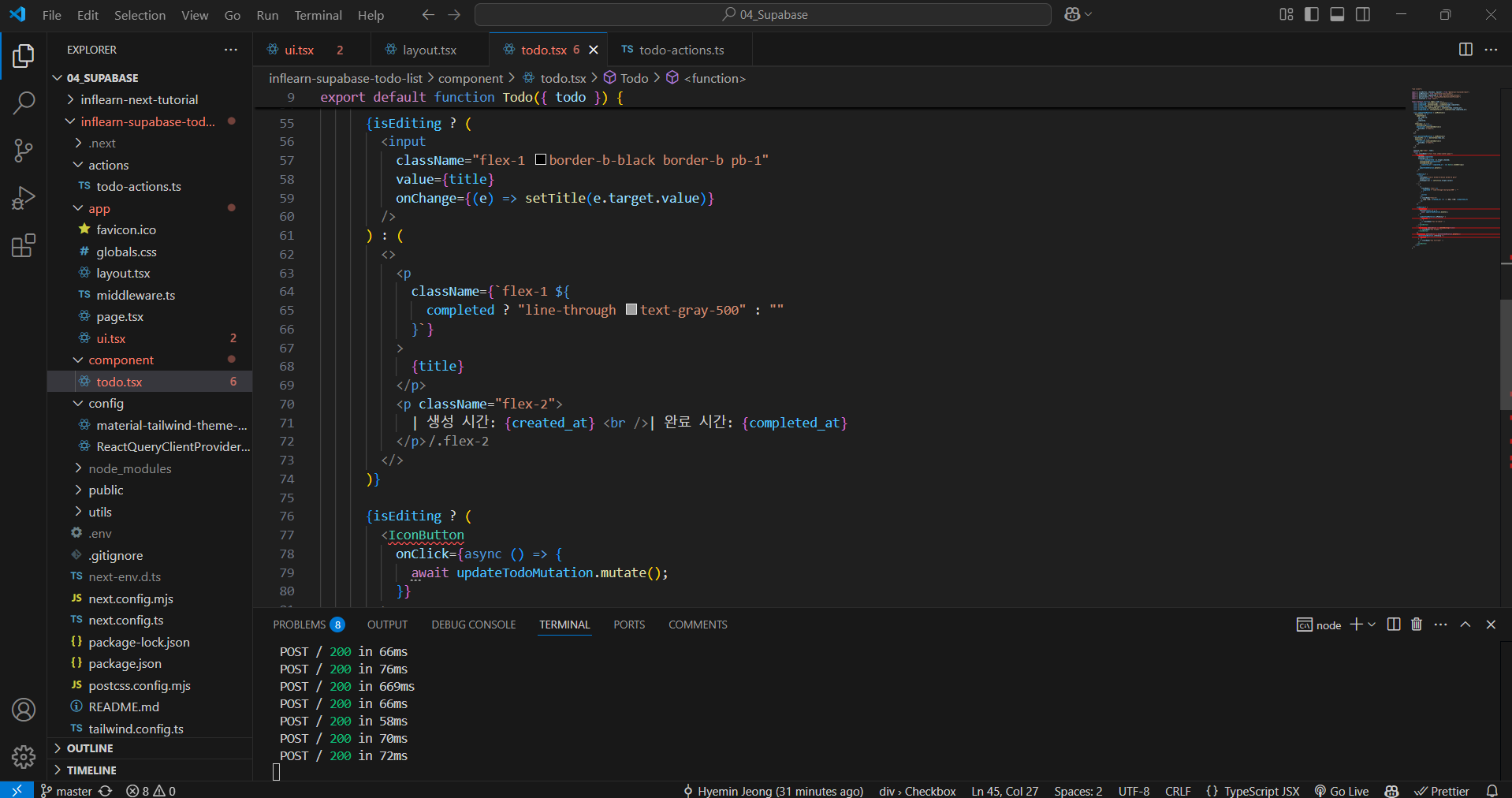This screenshot has width=1512, height=798.
Task: Open the Extensions view
Action: point(24,245)
